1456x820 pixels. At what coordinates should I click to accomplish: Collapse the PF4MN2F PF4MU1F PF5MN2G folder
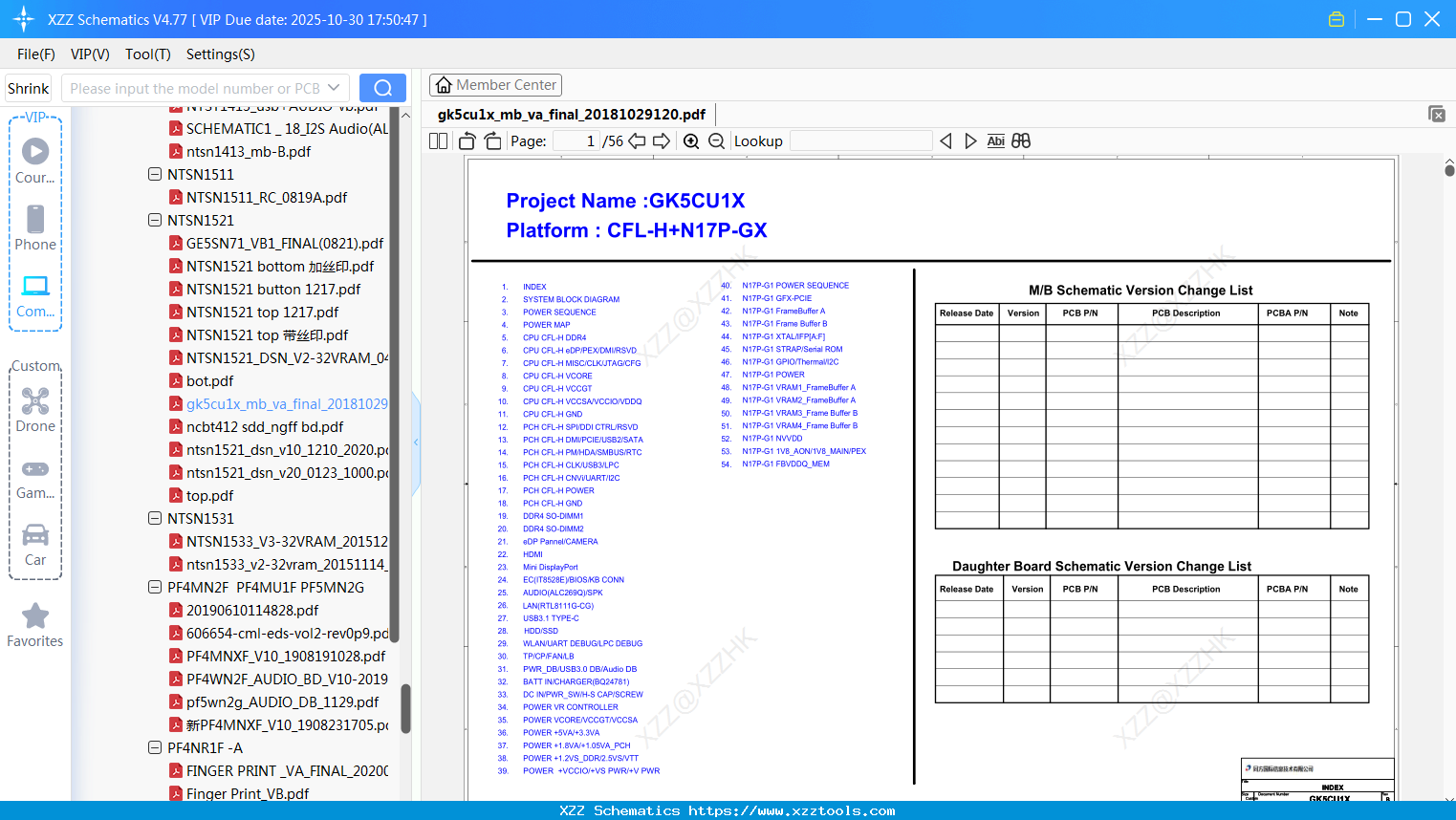(x=155, y=587)
